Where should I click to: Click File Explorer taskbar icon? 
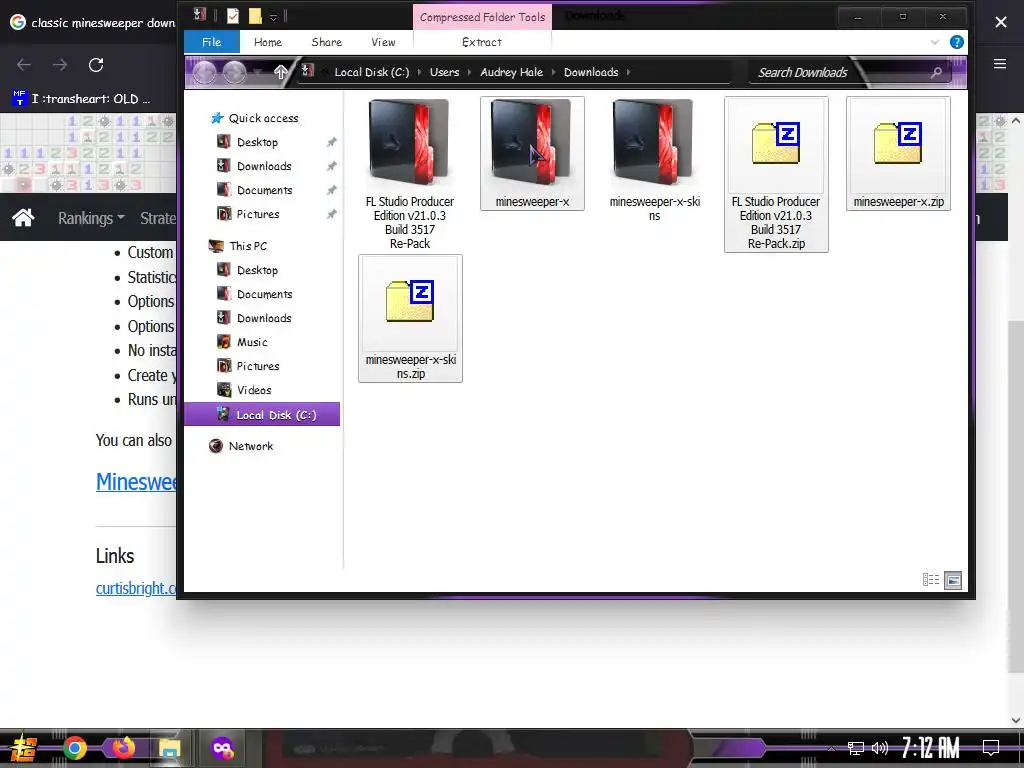click(x=169, y=748)
